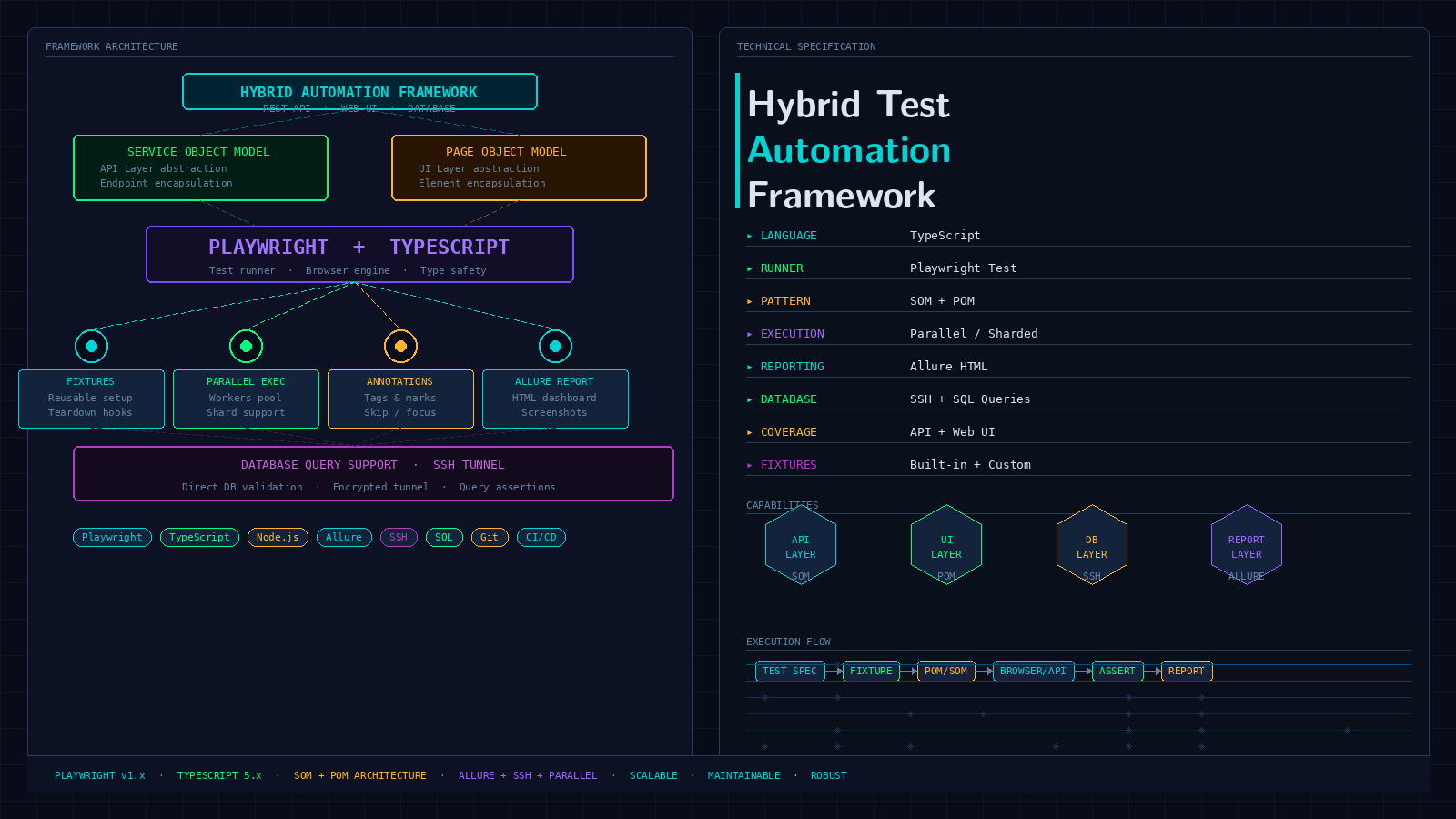Click the Git tag pill
The width and height of the screenshot is (1456, 819).
pyautogui.click(x=490, y=538)
